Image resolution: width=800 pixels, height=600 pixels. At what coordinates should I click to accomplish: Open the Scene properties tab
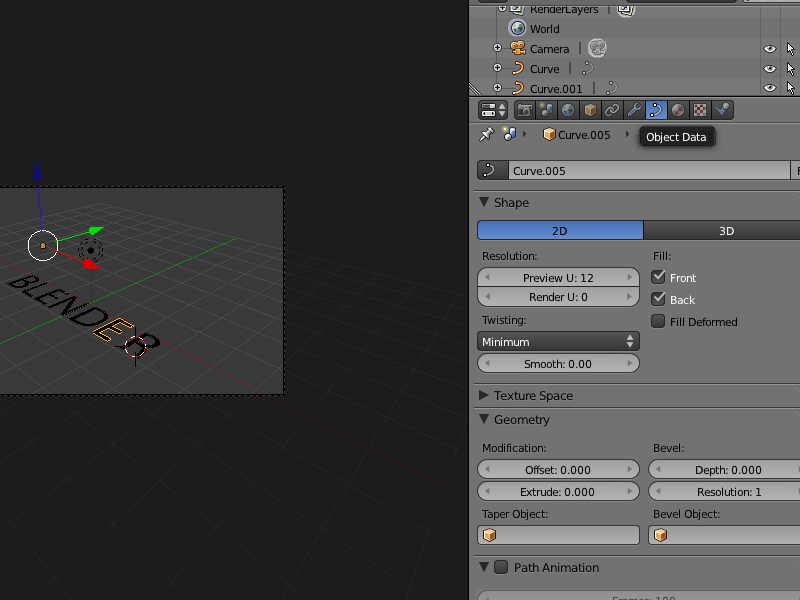point(546,110)
